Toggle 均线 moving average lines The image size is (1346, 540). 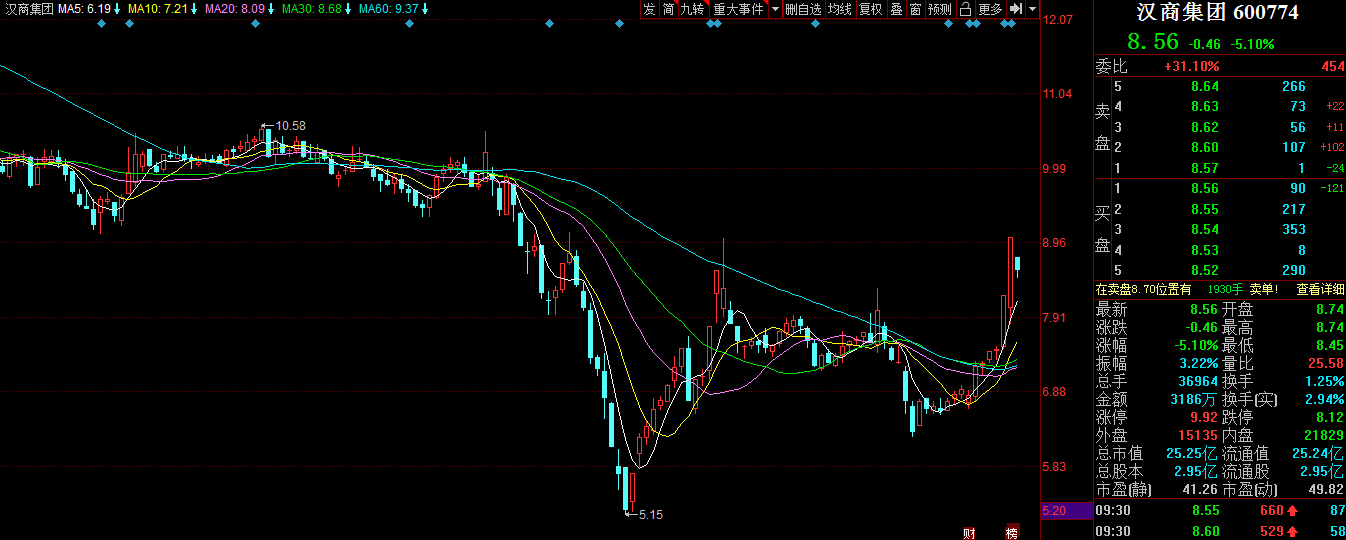coord(840,9)
